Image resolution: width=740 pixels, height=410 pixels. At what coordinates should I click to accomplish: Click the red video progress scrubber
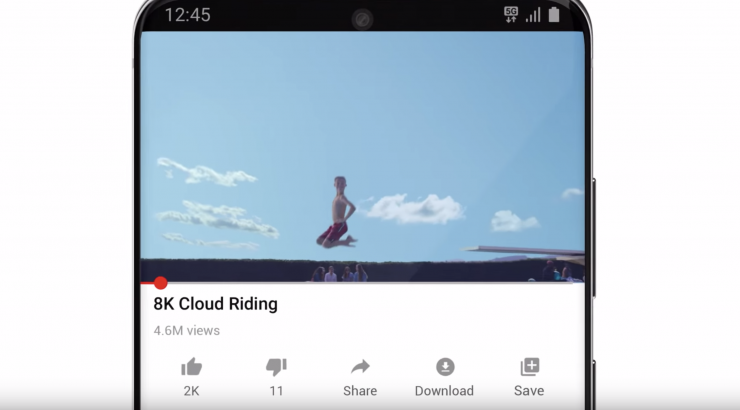coord(160,283)
